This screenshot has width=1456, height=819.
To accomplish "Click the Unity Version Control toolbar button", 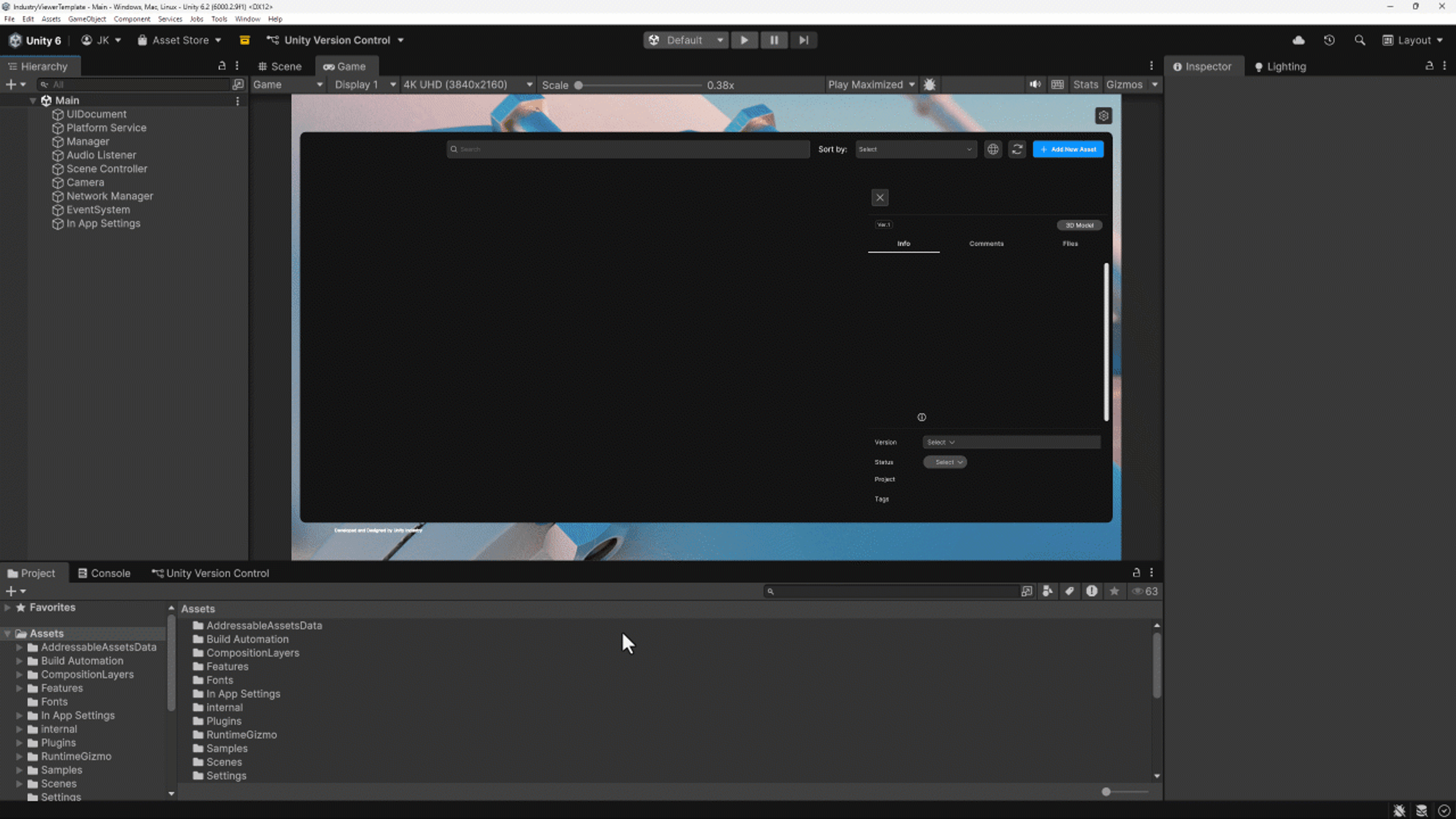I will click(x=335, y=40).
